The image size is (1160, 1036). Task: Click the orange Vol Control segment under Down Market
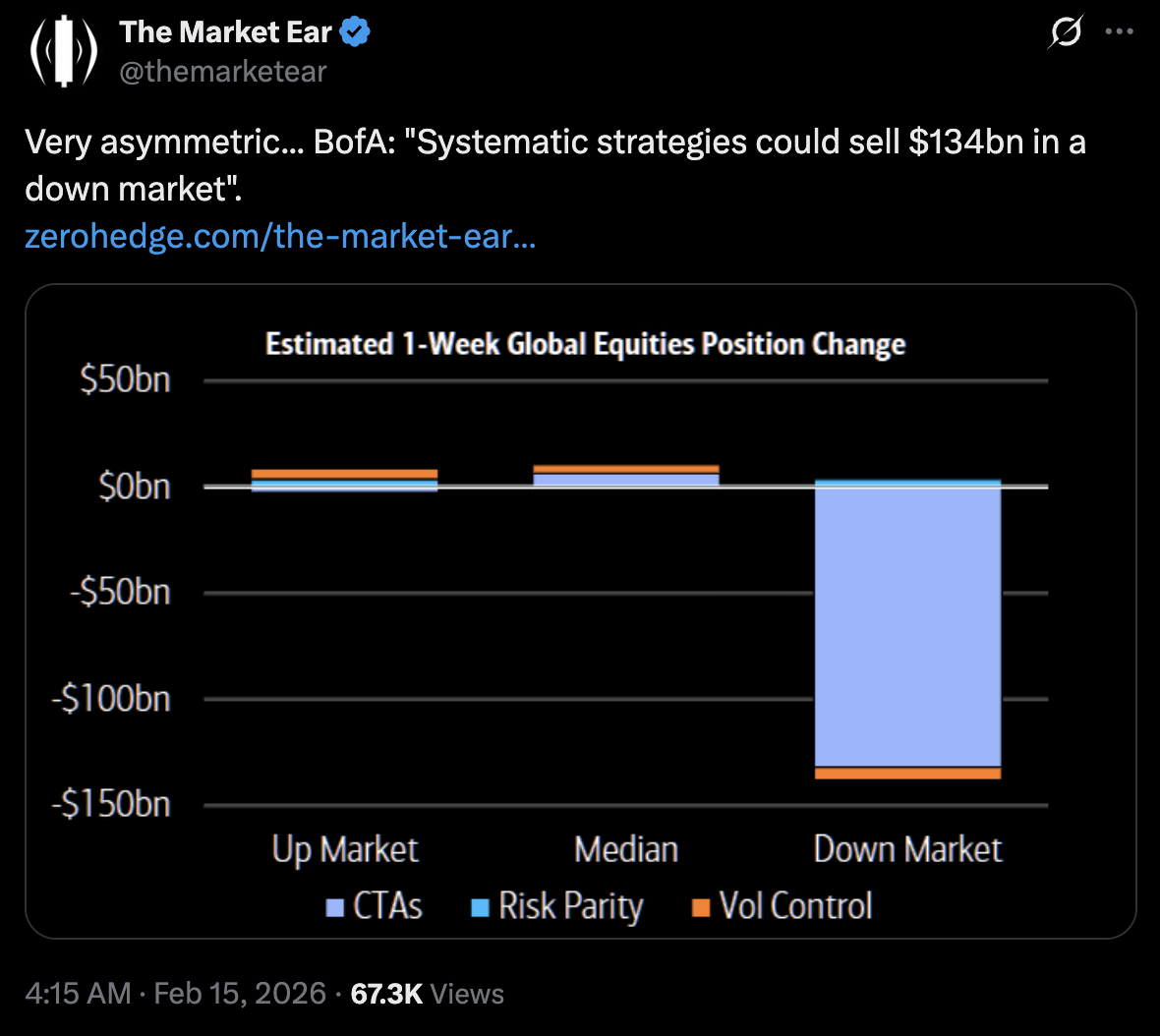pyautogui.click(x=907, y=774)
